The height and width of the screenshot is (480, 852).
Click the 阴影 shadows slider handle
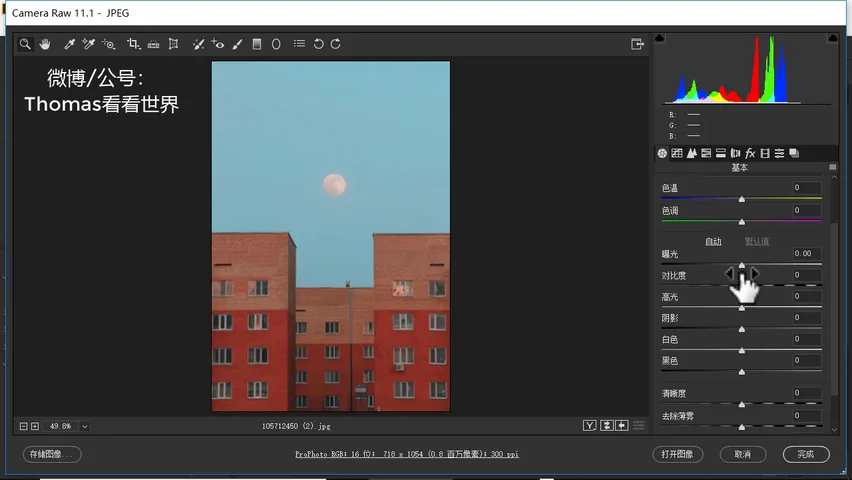tap(742, 329)
